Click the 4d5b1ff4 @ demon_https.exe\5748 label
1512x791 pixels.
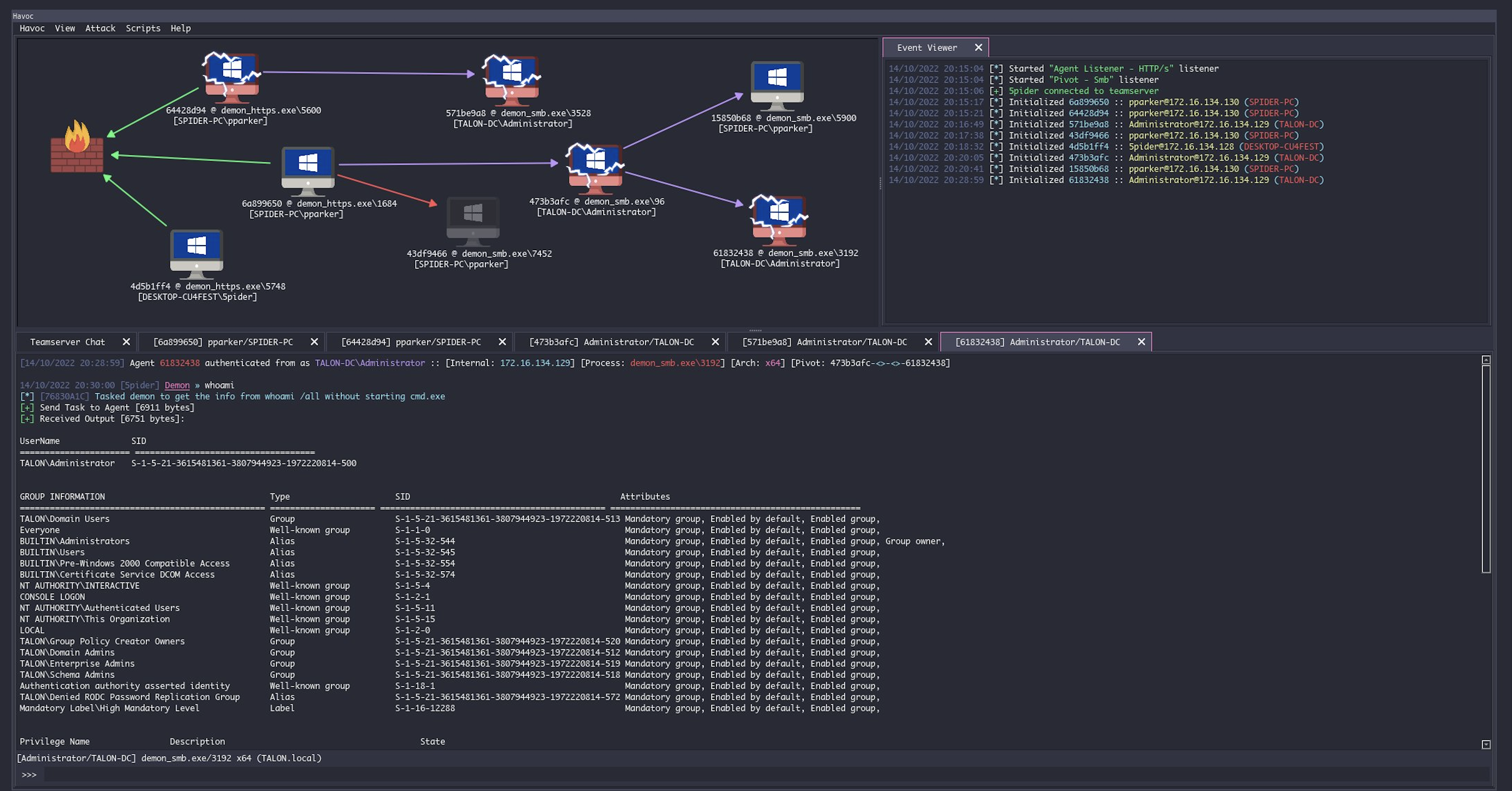coord(208,286)
